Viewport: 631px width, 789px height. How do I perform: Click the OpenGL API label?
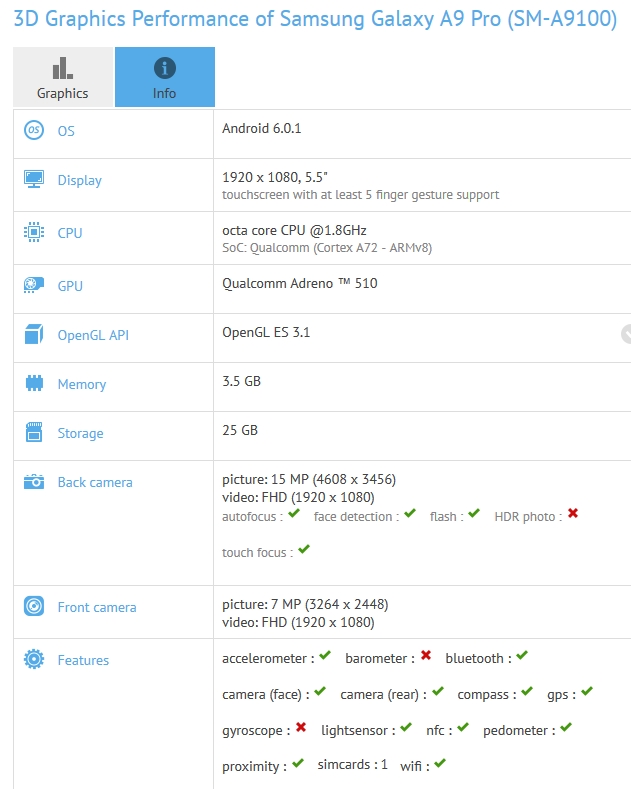point(93,335)
